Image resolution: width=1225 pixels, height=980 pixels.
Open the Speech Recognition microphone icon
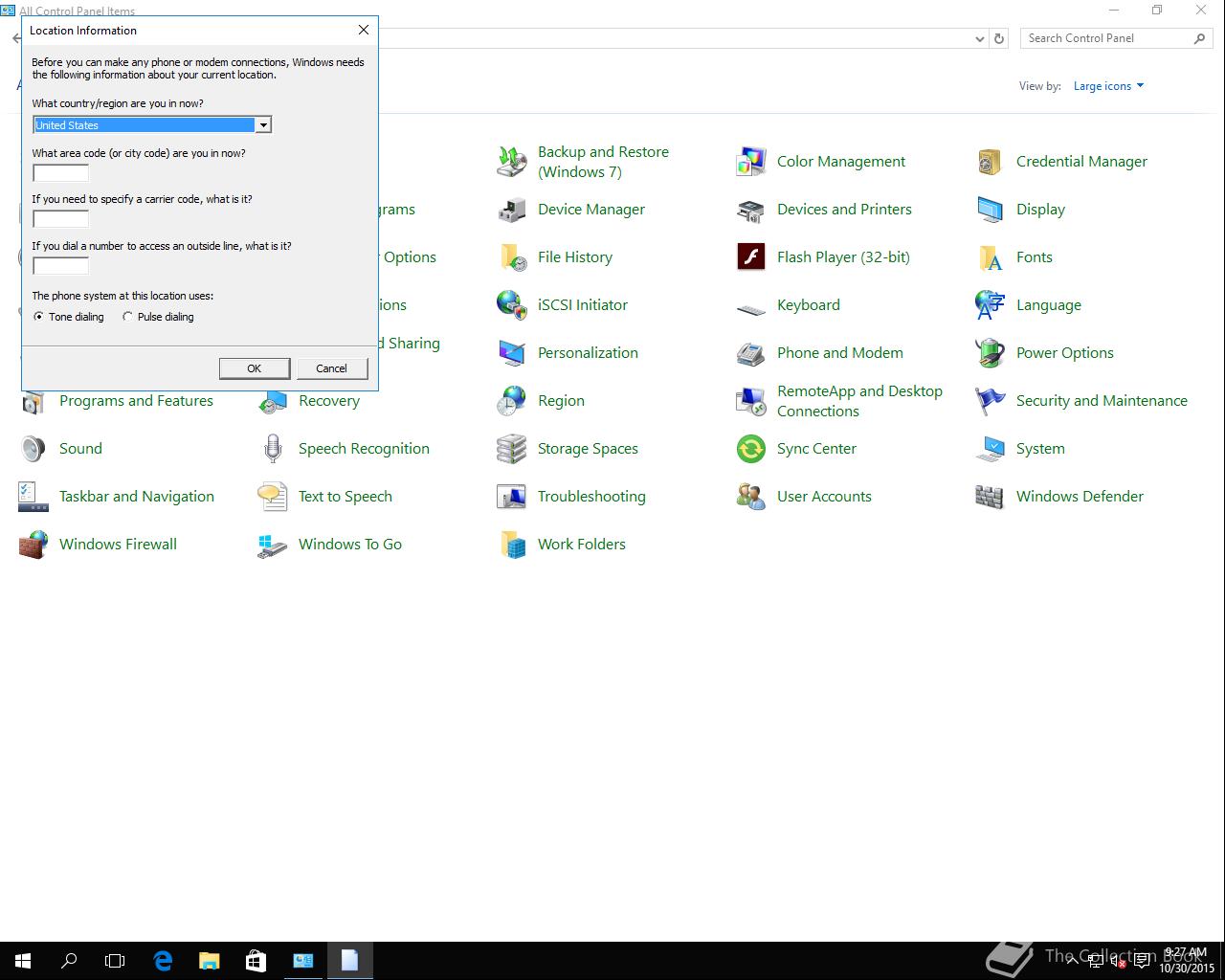273,449
